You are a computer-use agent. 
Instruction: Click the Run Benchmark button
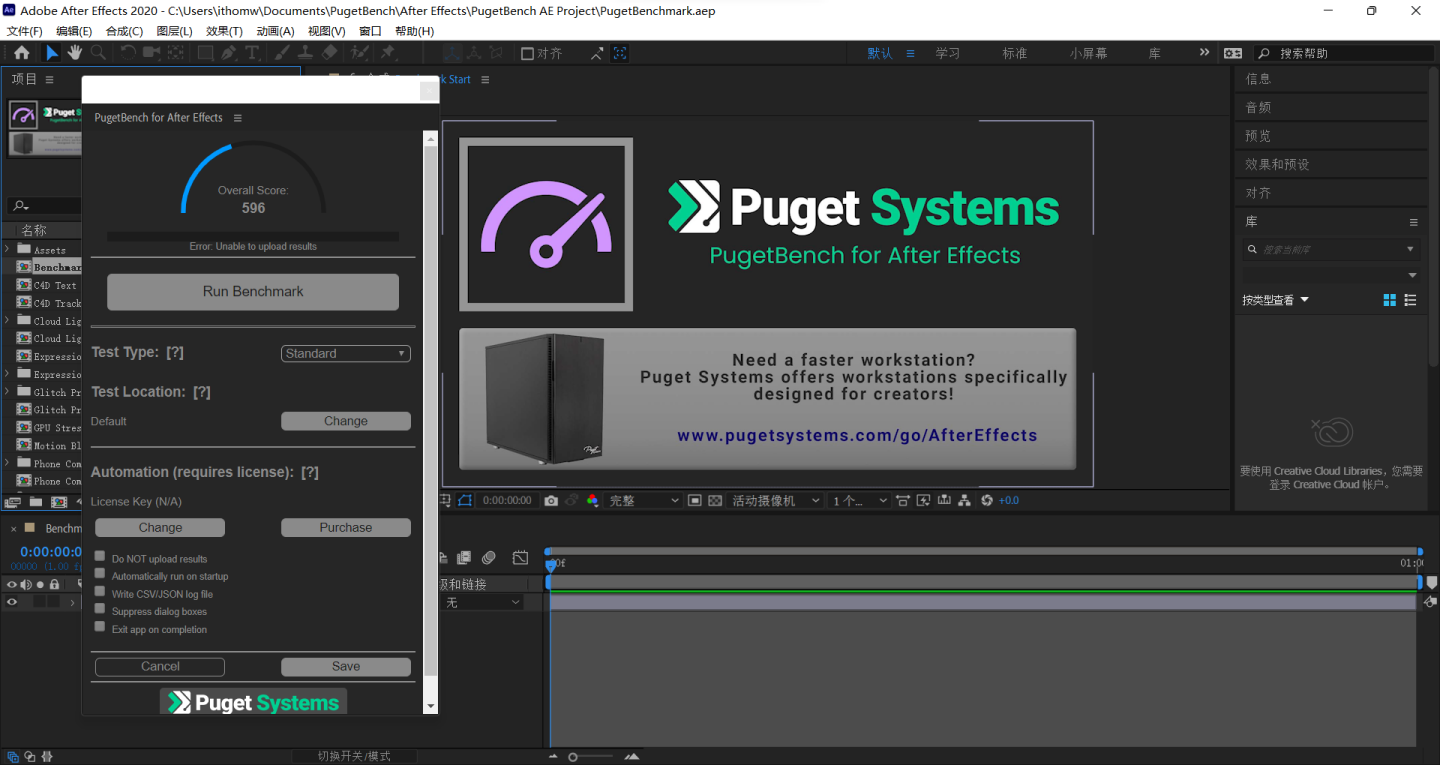click(x=253, y=291)
